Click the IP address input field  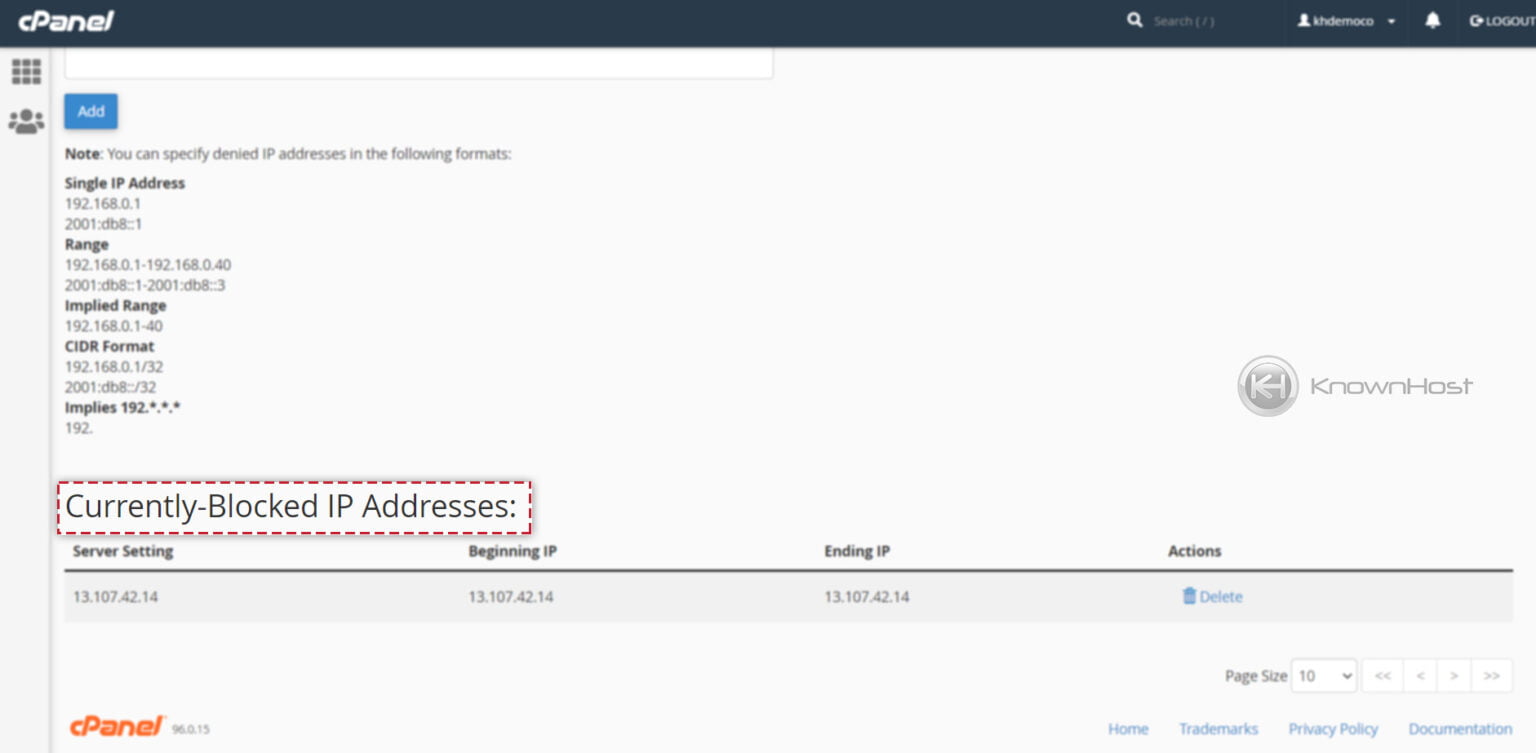(420, 60)
